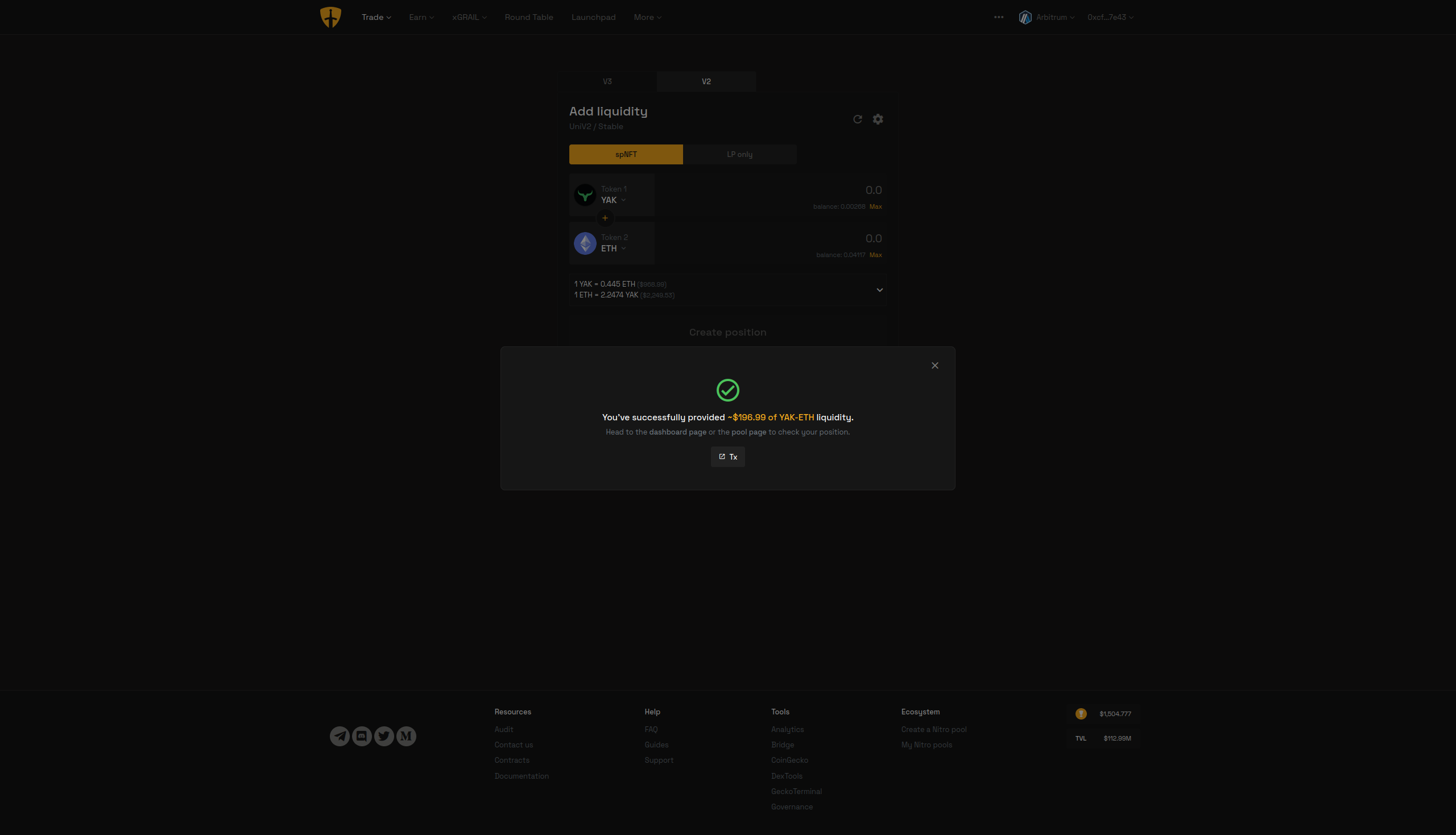
Task: Click the settings gear icon on Add liquidity
Action: [878, 119]
